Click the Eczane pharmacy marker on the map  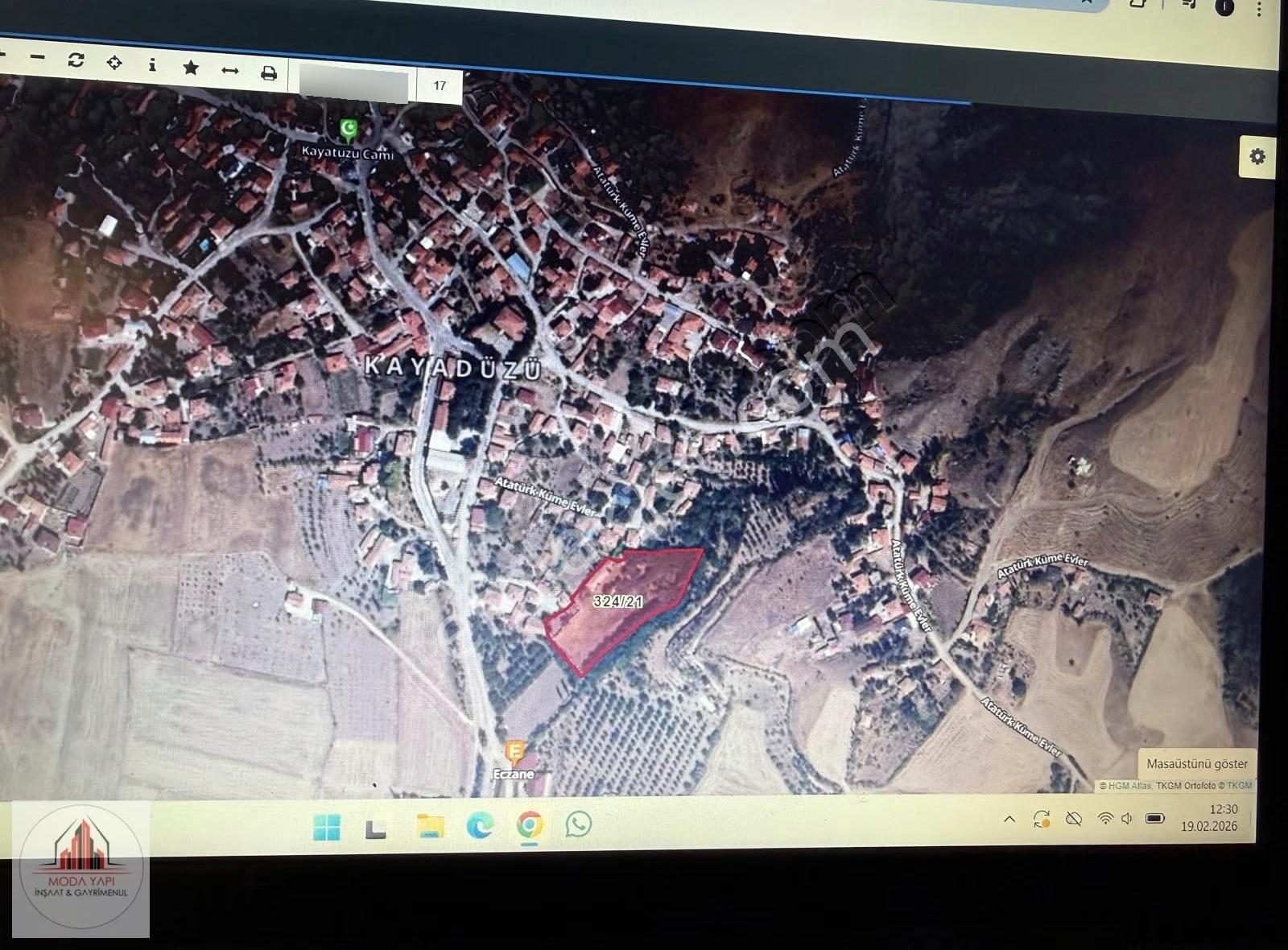514,754
